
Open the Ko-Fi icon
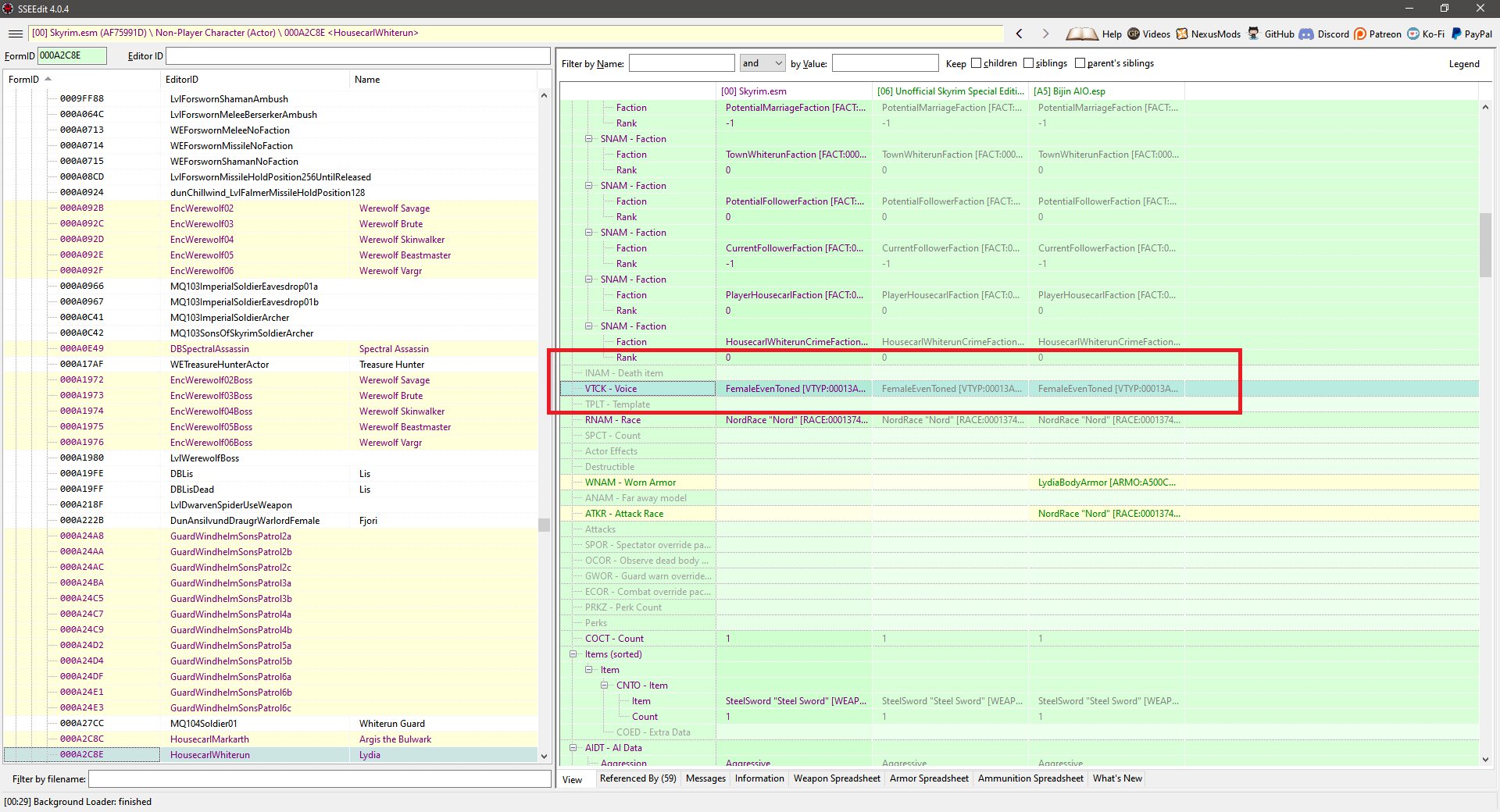[1413, 34]
